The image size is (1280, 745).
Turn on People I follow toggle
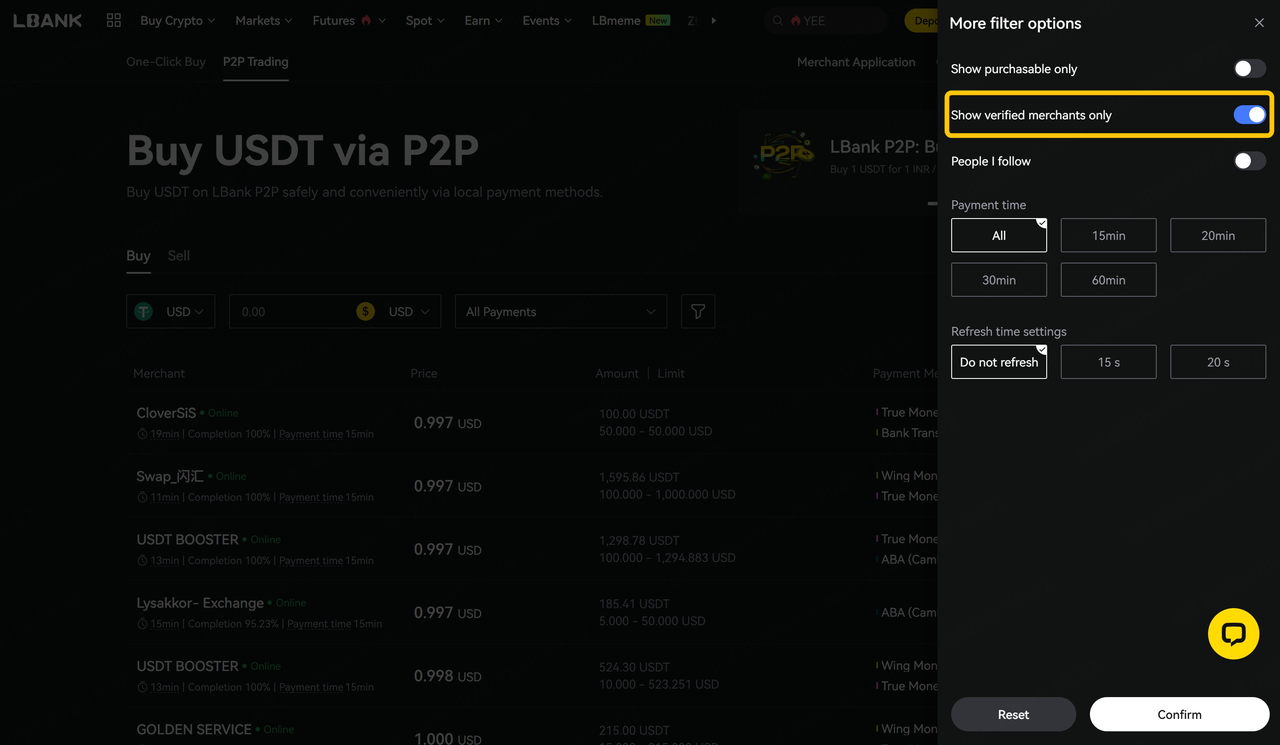tap(1249, 161)
